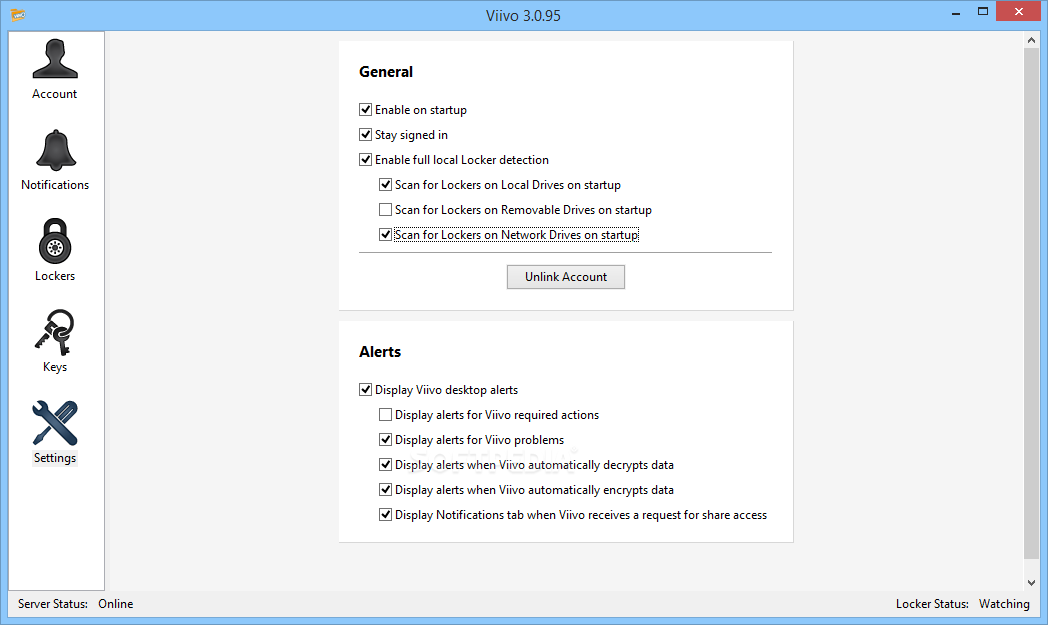Click the Unlink Account button
1048x625 pixels.
click(x=565, y=277)
